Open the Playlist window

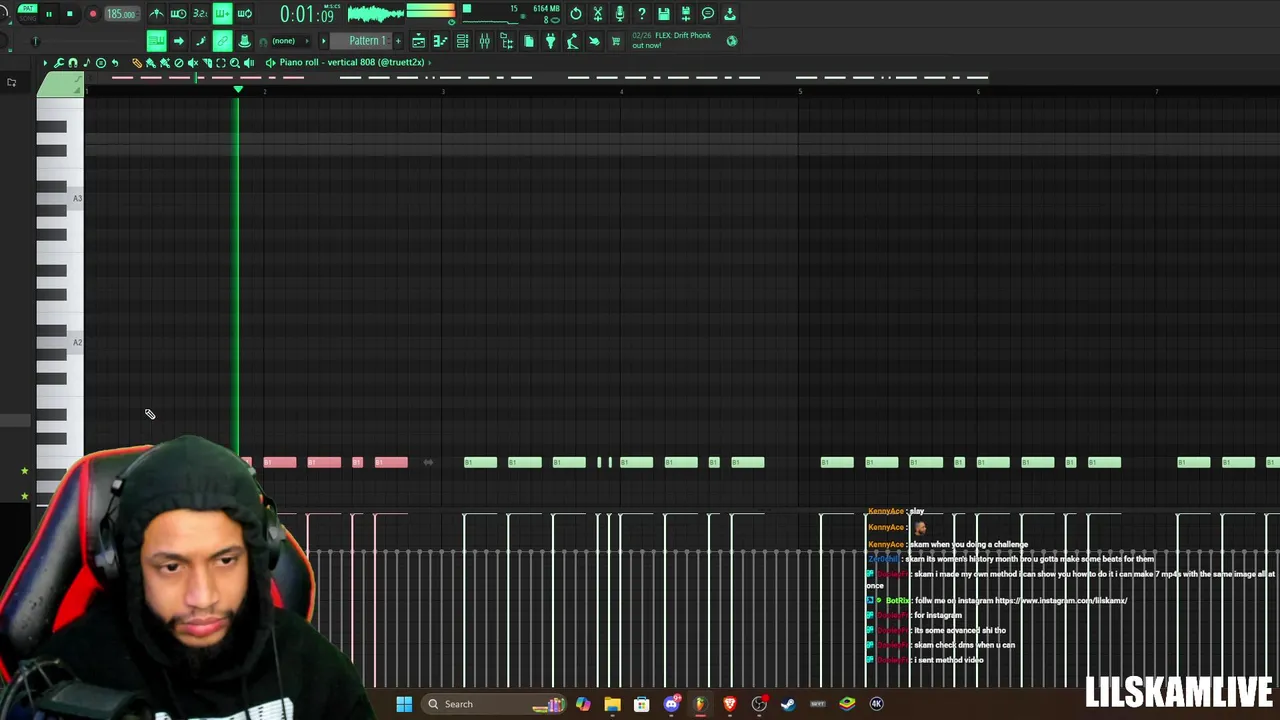point(418,41)
